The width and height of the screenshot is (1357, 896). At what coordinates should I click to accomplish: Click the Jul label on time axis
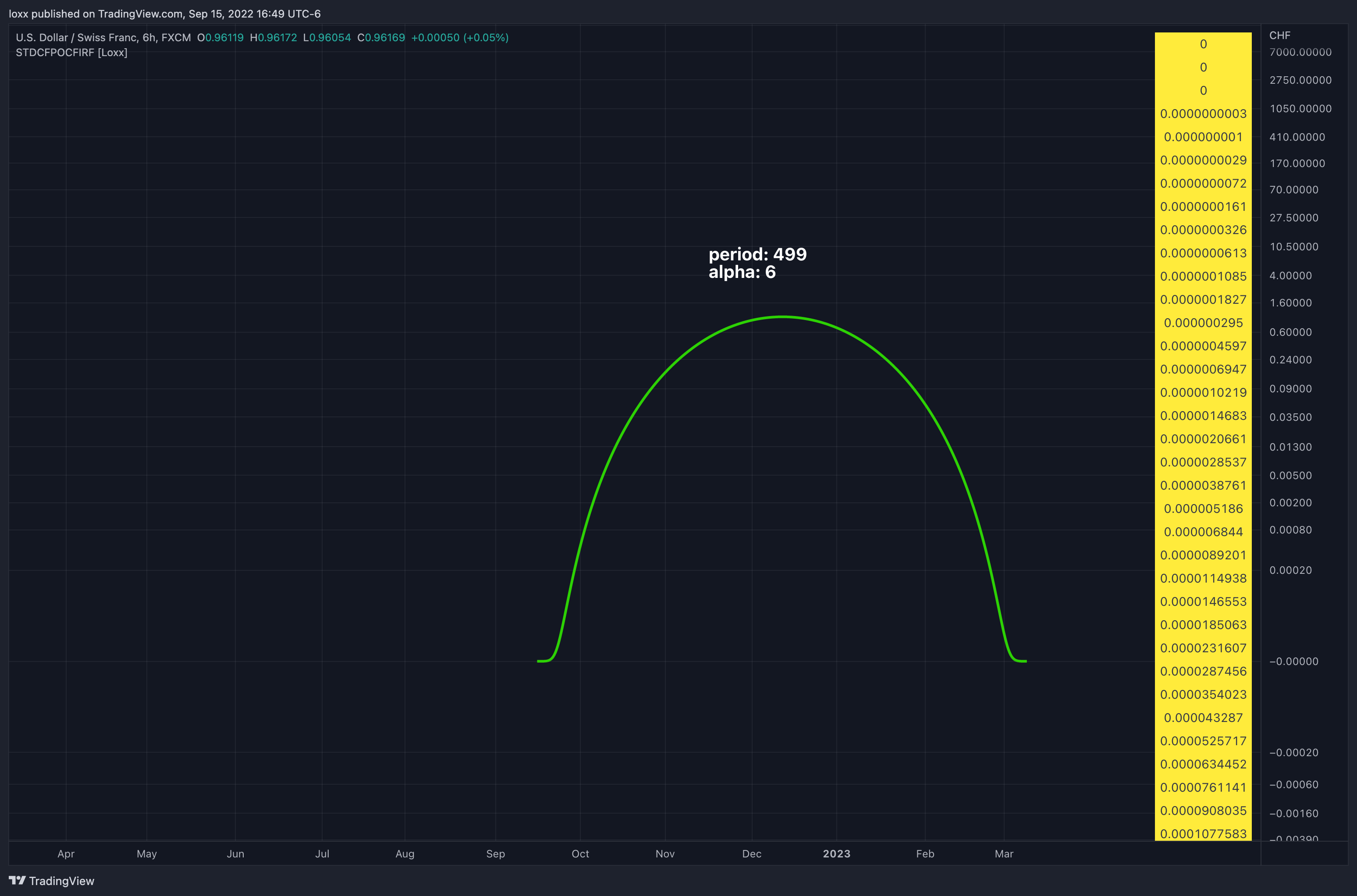point(322,854)
